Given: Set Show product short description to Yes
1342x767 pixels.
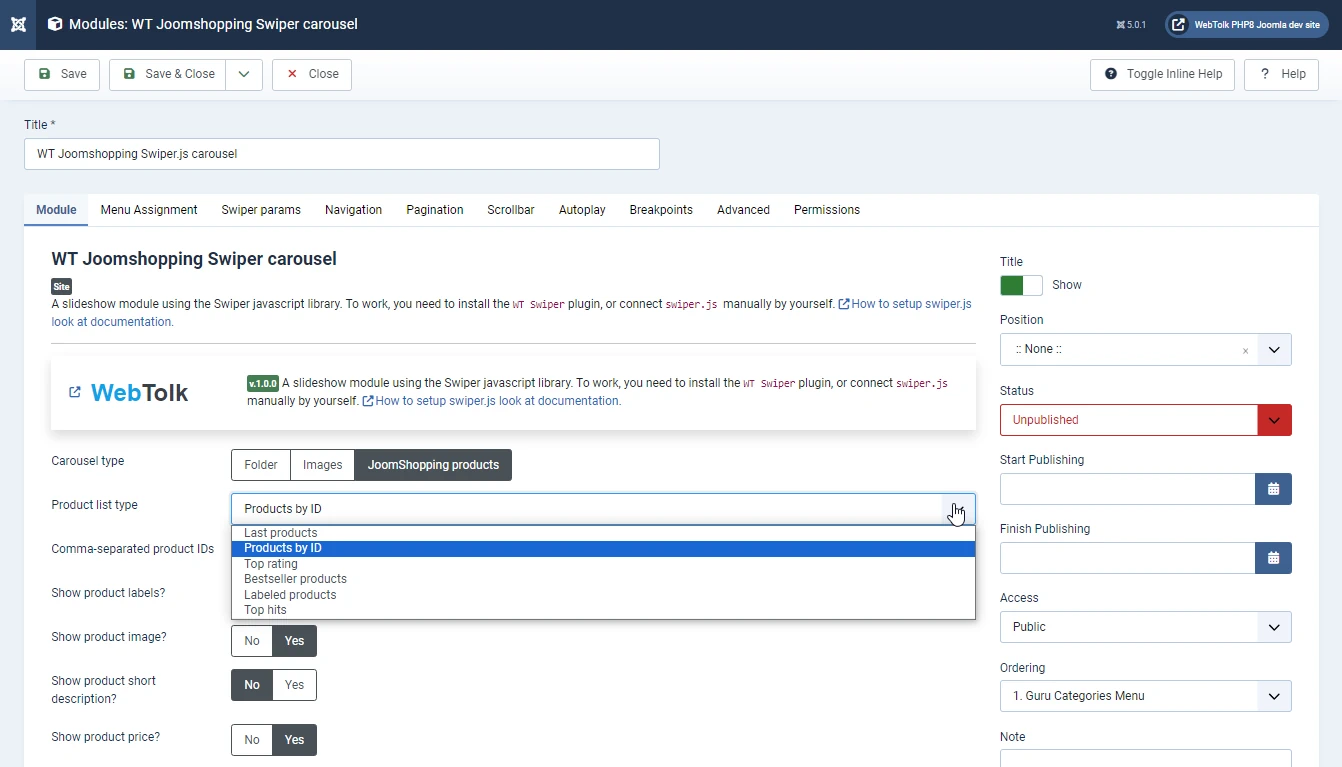Looking at the screenshot, I should 295,685.
